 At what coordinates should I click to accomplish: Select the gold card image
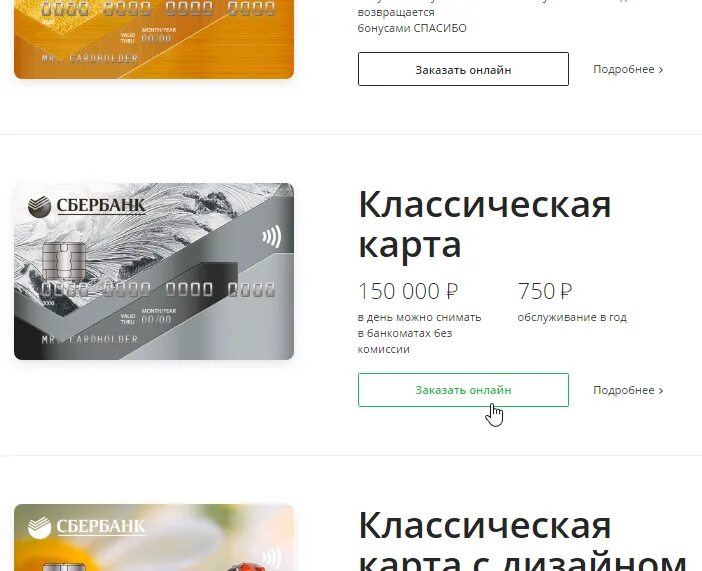[154, 39]
